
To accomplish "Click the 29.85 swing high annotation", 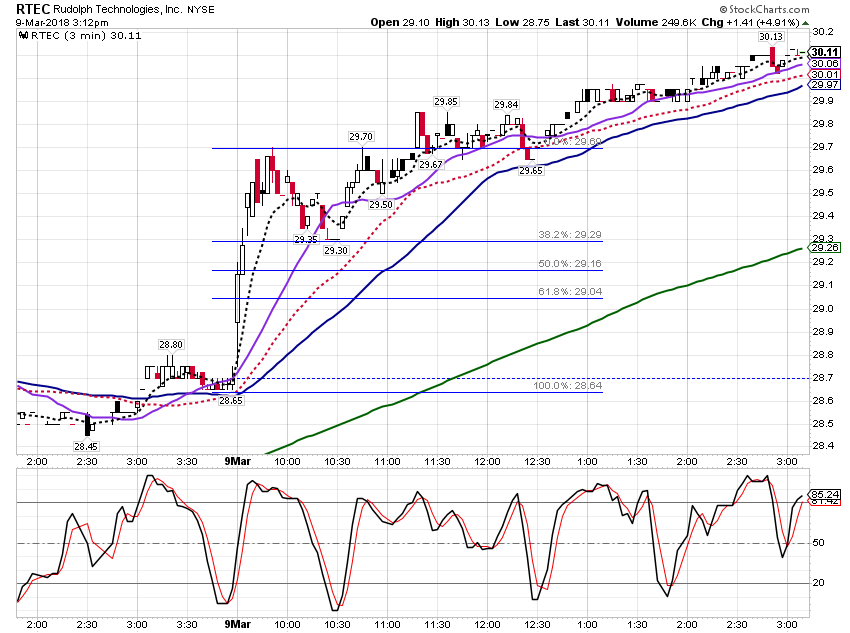I will click(446, 101).
